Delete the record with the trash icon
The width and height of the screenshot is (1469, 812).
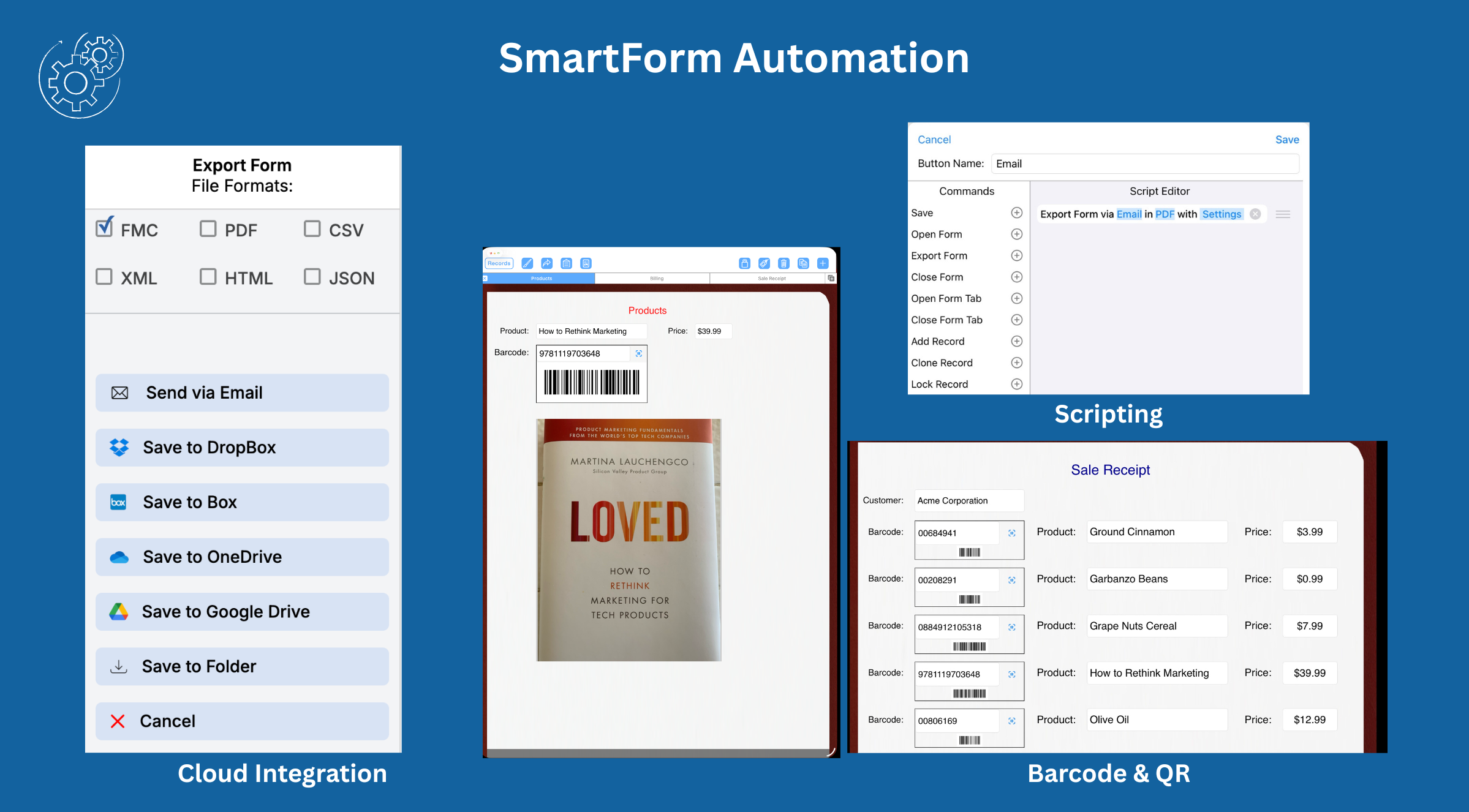pyautogui.click(x=784, y=263)
